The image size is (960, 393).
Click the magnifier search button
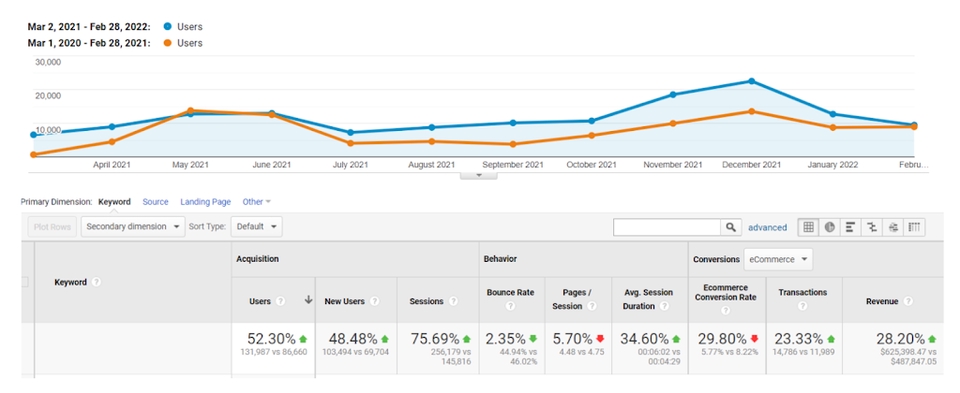click(x=730, y=227)
